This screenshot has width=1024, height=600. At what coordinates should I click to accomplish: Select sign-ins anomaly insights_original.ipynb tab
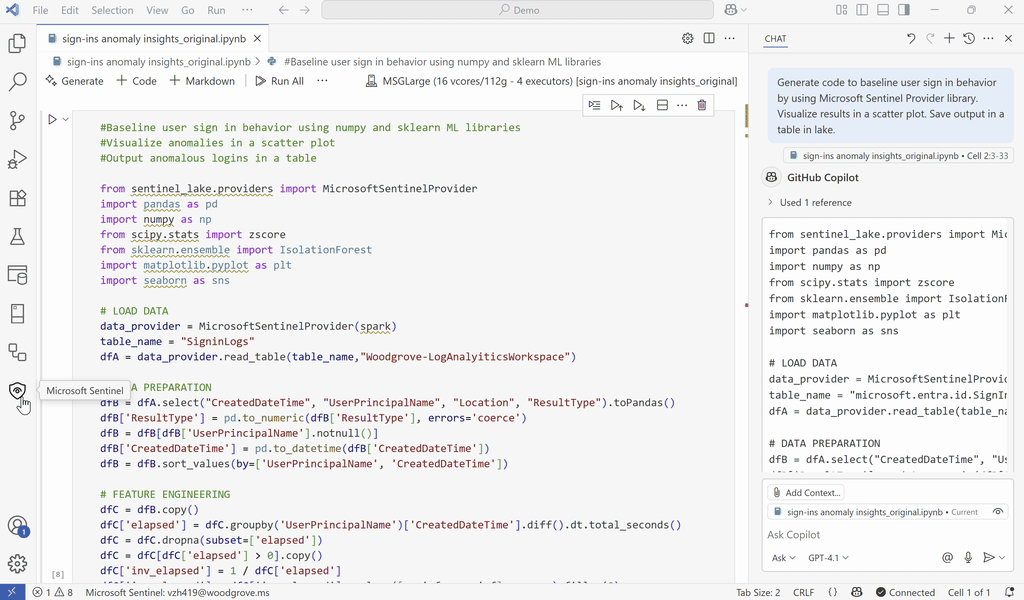[153, 39]
